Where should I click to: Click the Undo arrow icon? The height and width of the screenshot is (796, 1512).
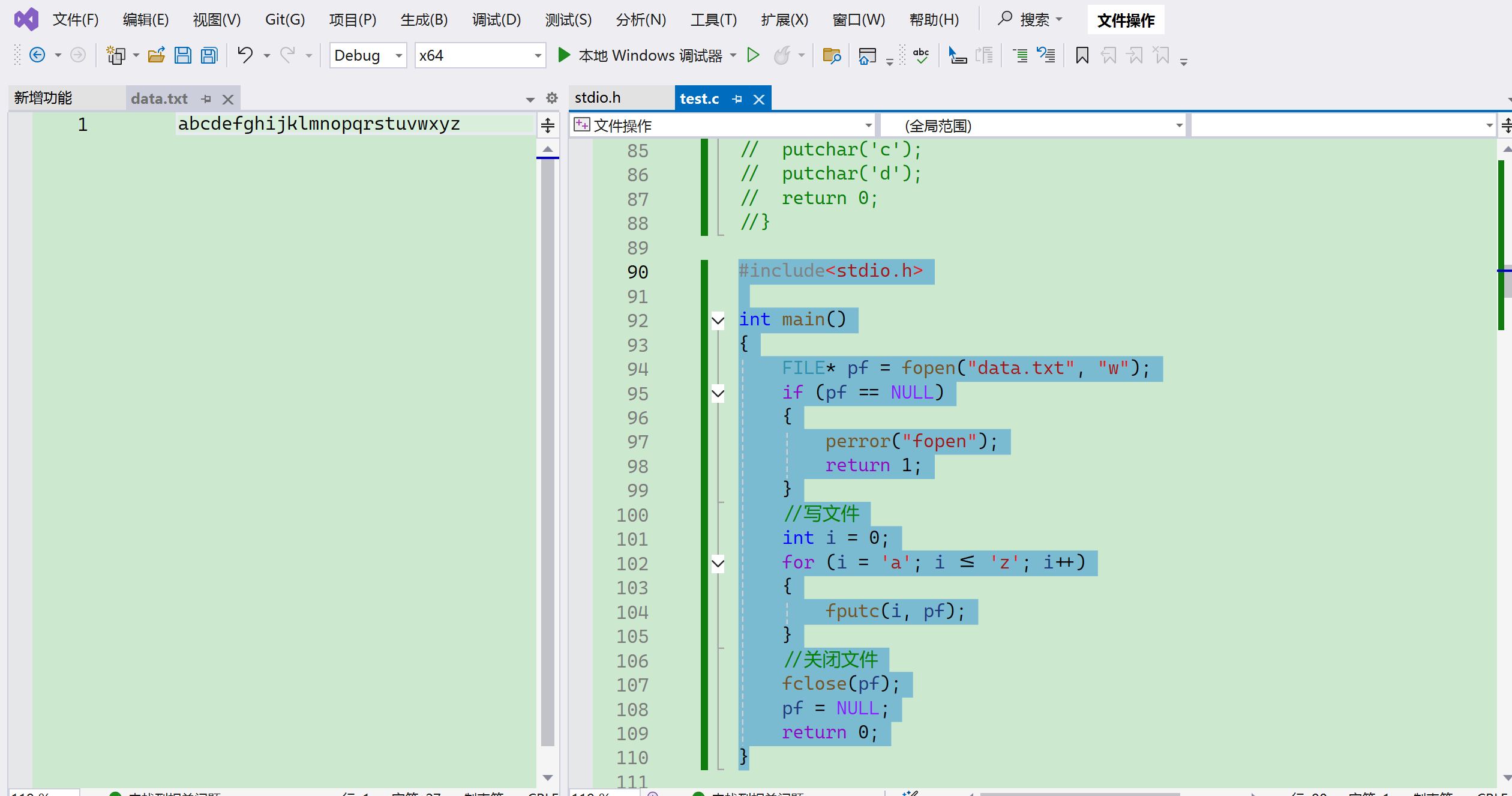point(245,55)
